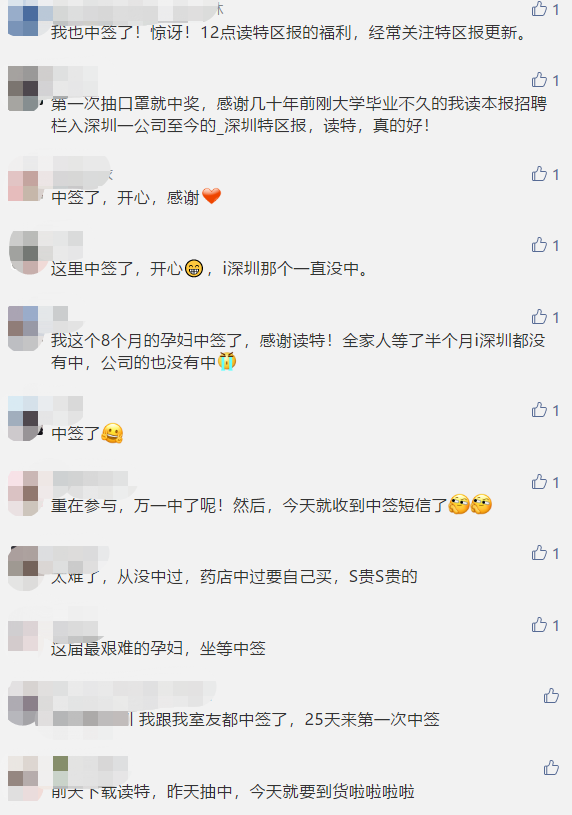The width and height of the screenshot is (572, 815).
Task: Like the 昨天抽中，今天就要到货 comment
Action: pyautogui.click(x=551, y=768)
